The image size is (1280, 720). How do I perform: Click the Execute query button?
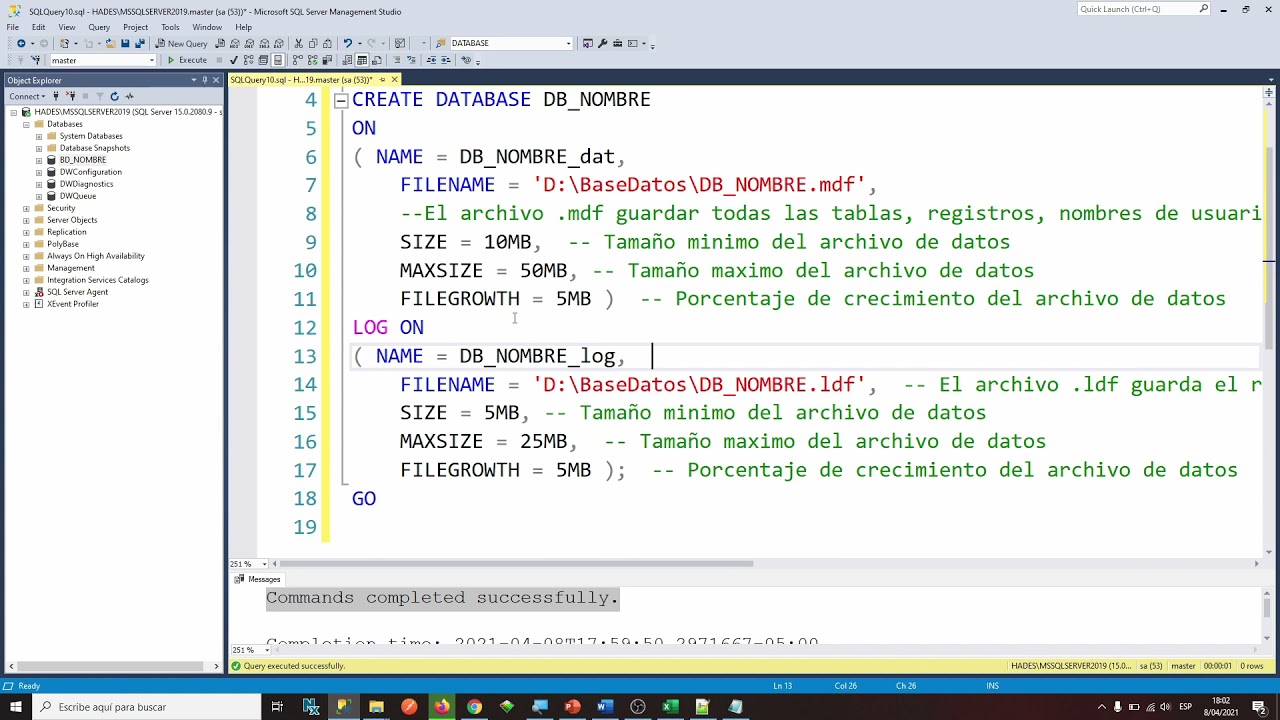coord(187,60)
